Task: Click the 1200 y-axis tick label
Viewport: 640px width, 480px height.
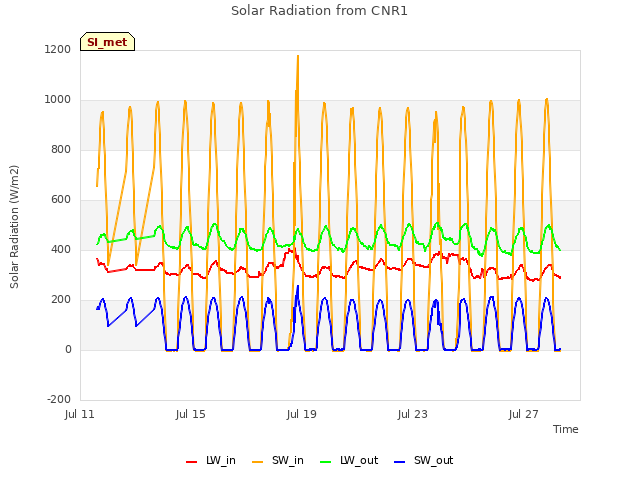Action: point(58,49)
